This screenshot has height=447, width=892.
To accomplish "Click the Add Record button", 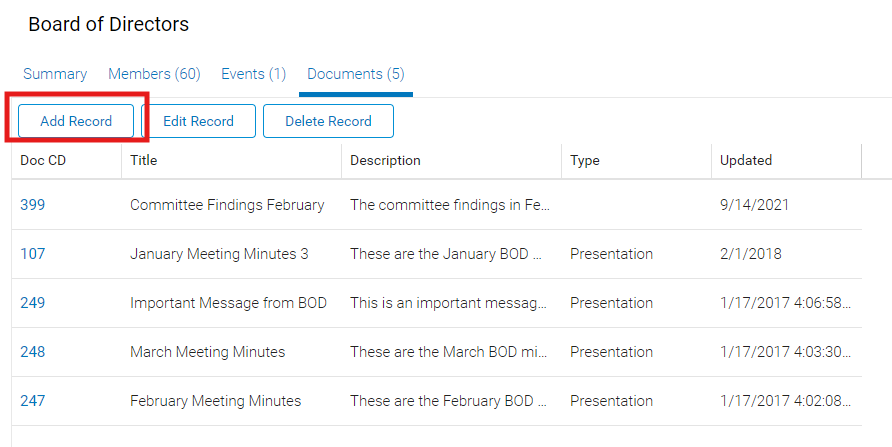I will click(x=76, y=121).
